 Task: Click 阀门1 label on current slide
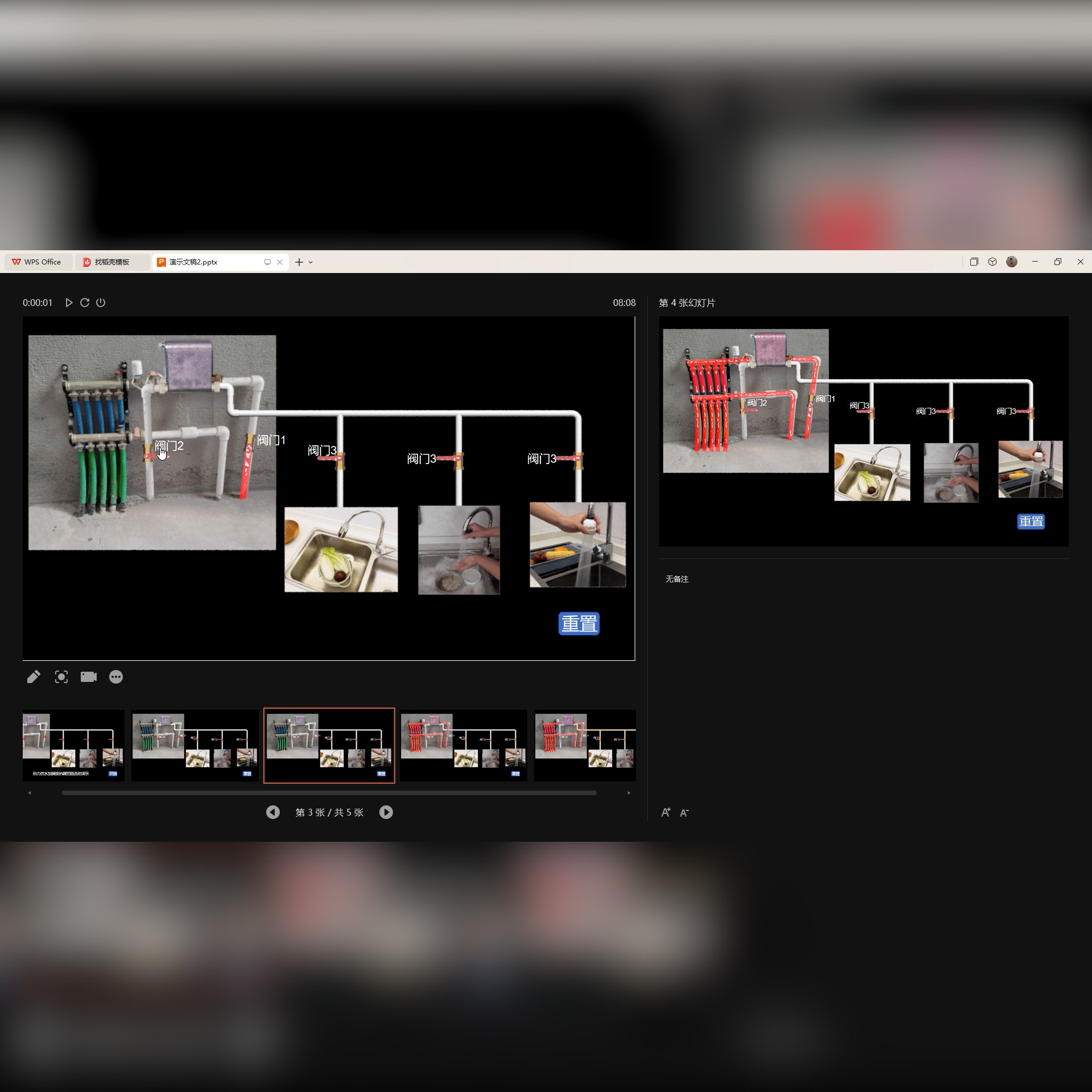271,440
